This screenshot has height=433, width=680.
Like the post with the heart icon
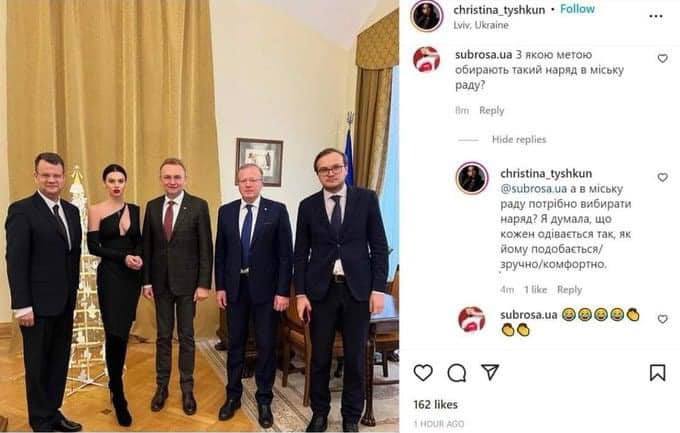click(423, 373)
